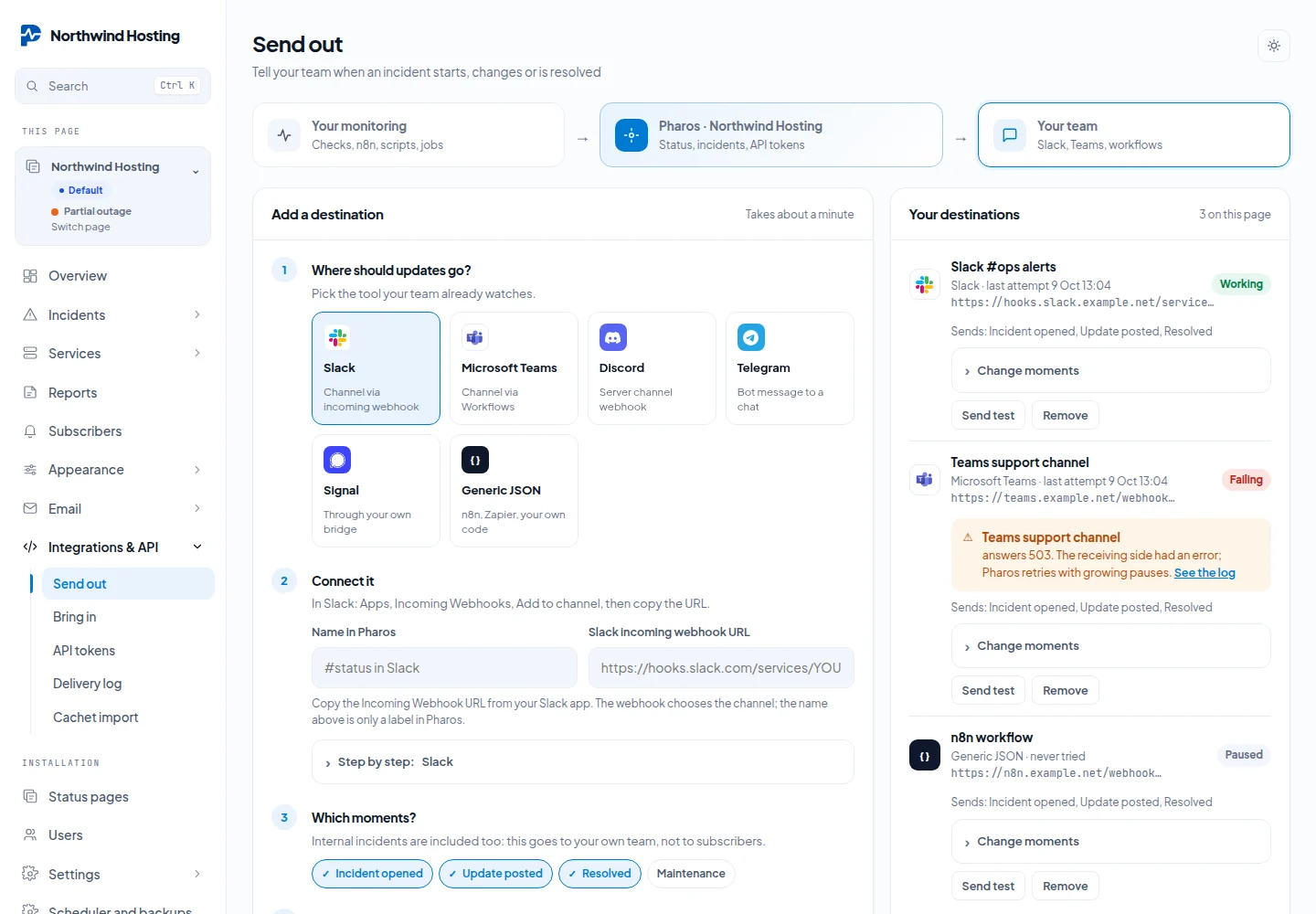The image size is (1316, 914).
Task: Pick the Discord destination card
Action: 652,368
